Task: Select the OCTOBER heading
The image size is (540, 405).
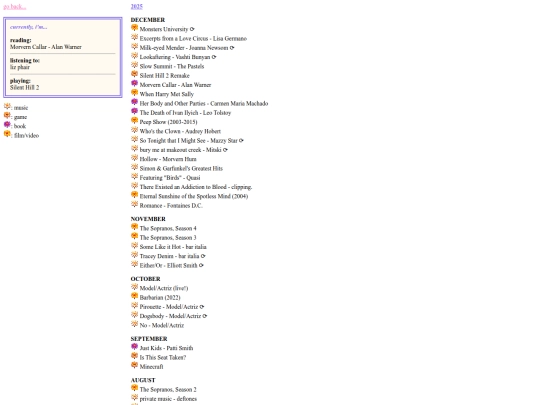Action: [x=145, y=279]
